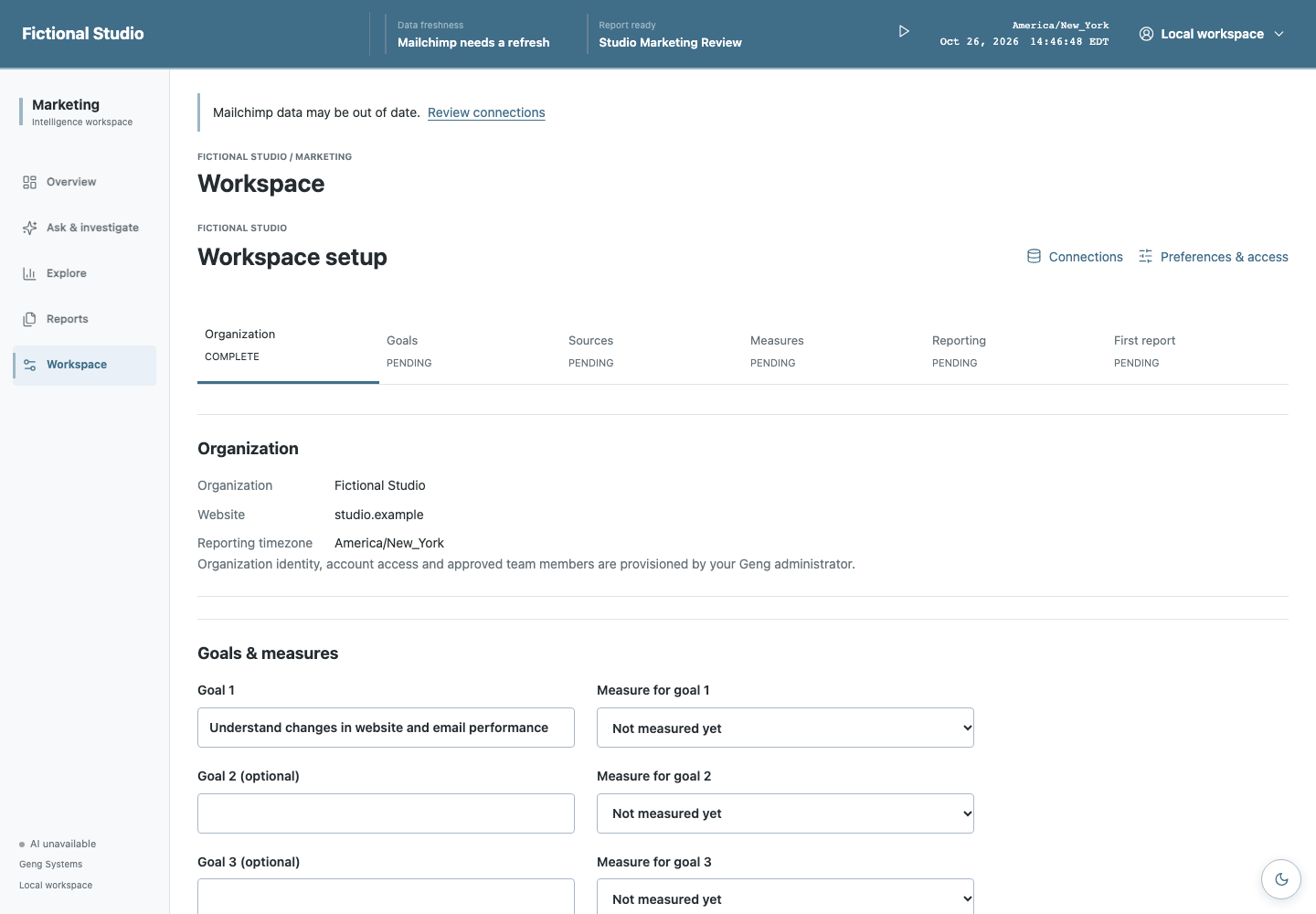Open Explore in the sidebar
The image size is (1316, 914).
[x=84, y=273]
